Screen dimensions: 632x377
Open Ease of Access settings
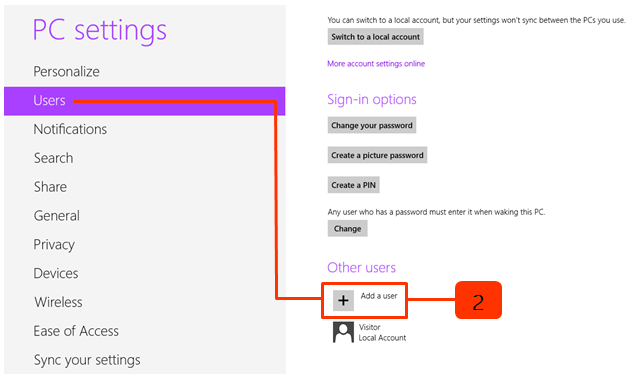point(76,331)
